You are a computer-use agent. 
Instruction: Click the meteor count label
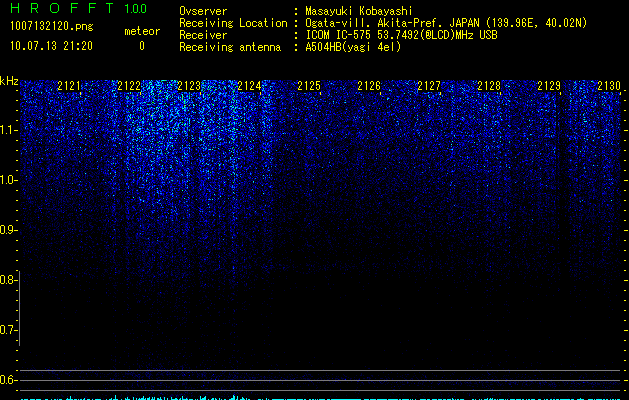click(142, 31)
